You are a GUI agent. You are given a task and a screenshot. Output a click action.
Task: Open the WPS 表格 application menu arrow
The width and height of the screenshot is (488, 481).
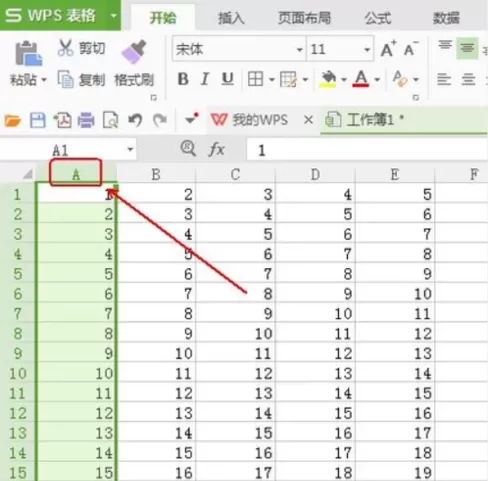click(x=114, y=15)
